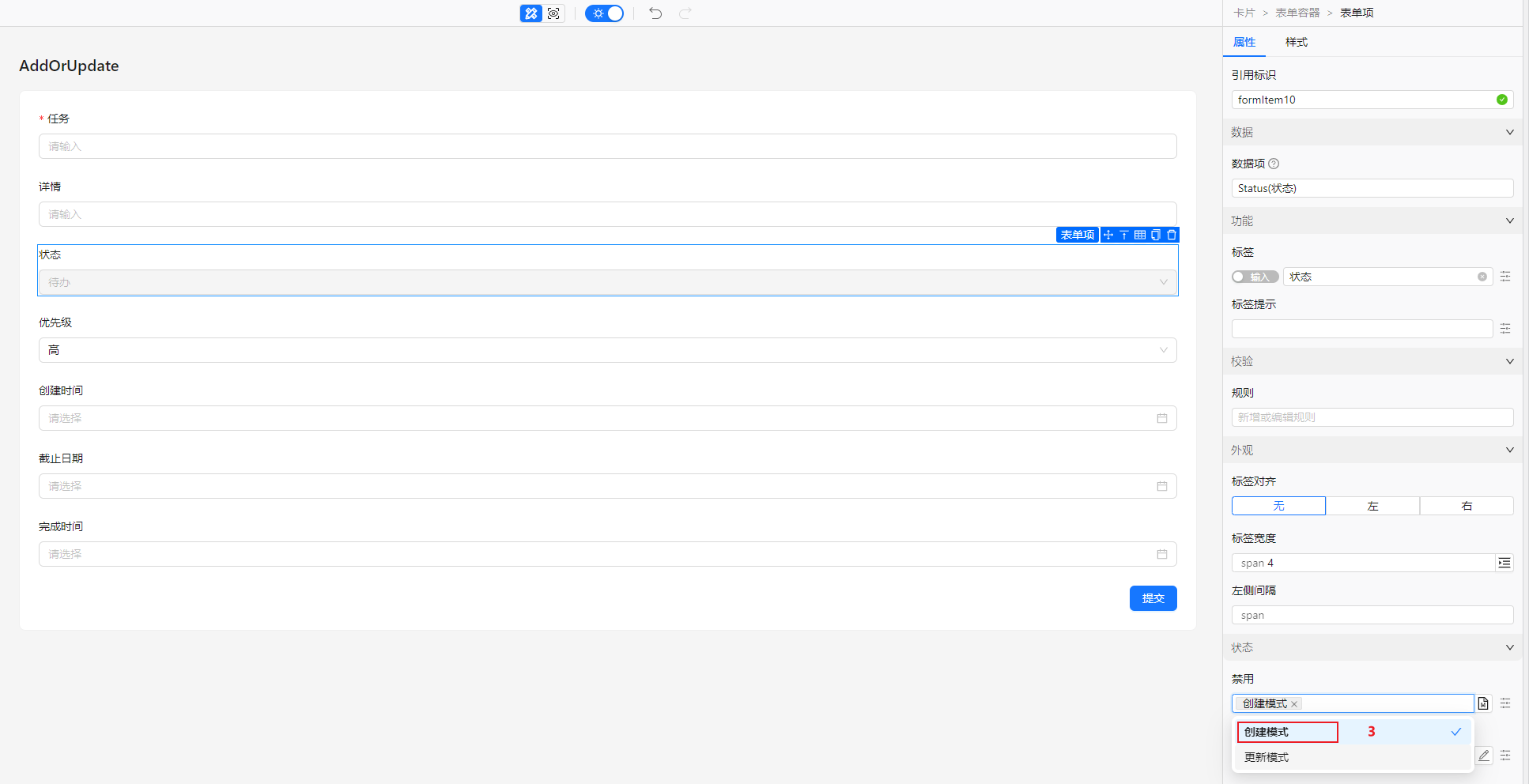Click the preview eye icon in toolbar
Viewport: 1529px width, 784px height.
point(553,13)
